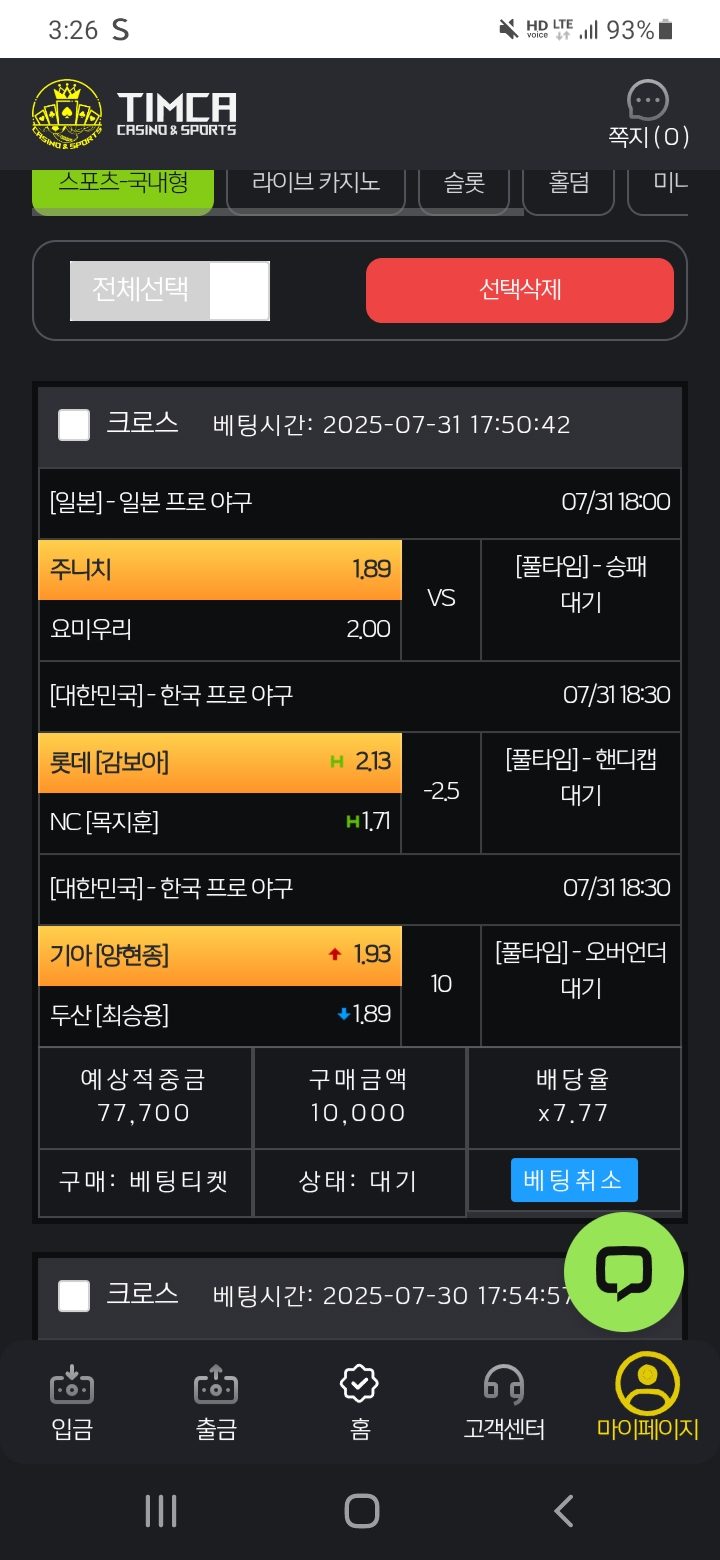Click the blue 베팅취소 button
Image resolution: width=720 pixels, height=1560 pixels.
[x=574, y=1180]
